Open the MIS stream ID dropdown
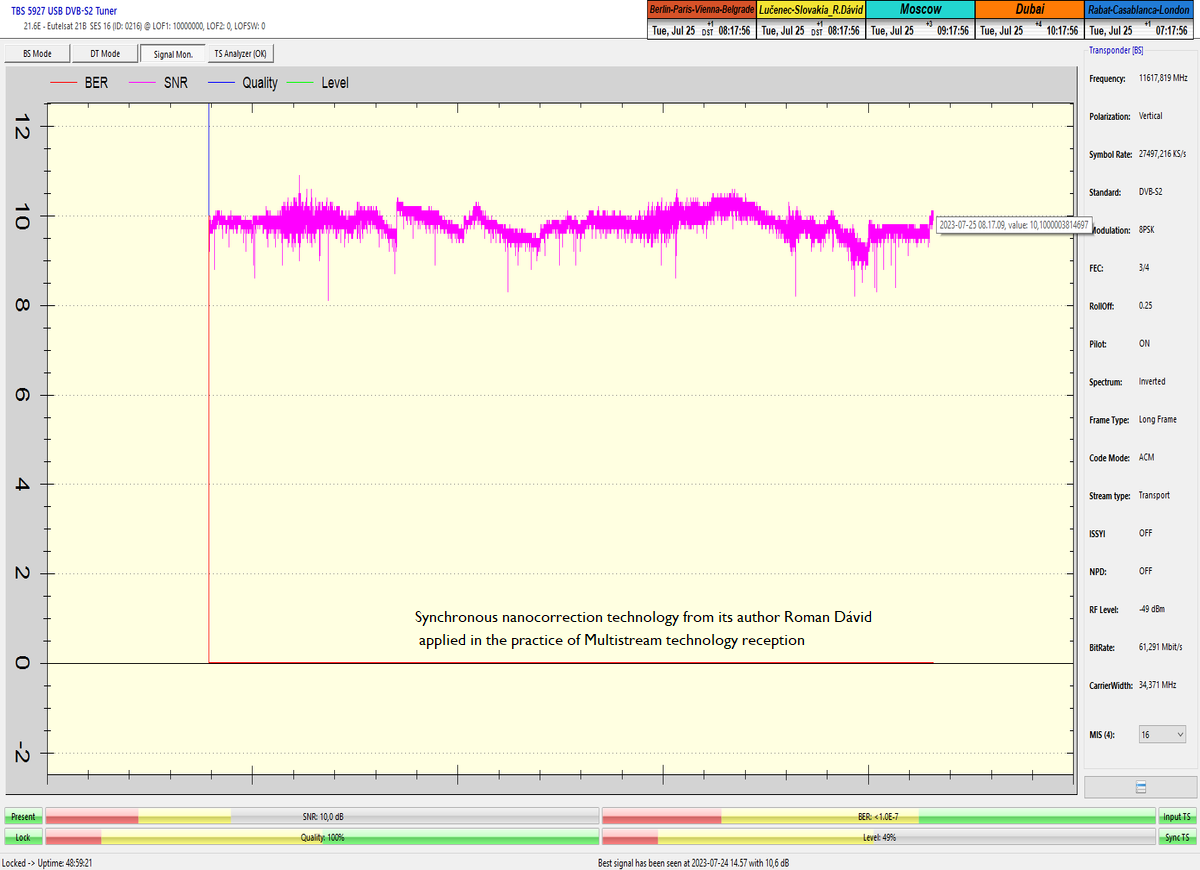The width and height of the screenshot is (1200, 870). point(1162,734)
